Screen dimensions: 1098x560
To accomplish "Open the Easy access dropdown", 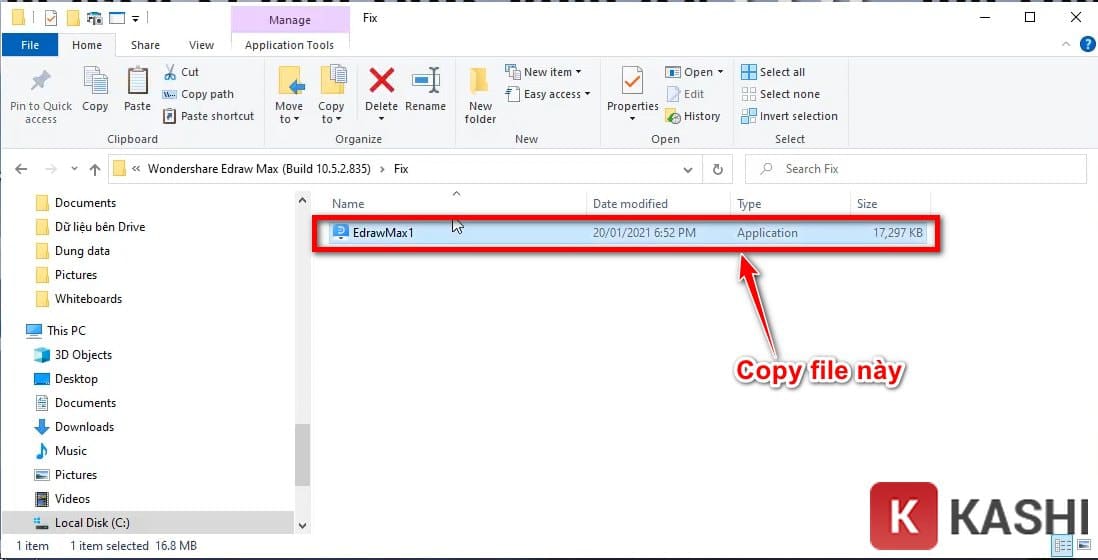I will coord(548,94).
